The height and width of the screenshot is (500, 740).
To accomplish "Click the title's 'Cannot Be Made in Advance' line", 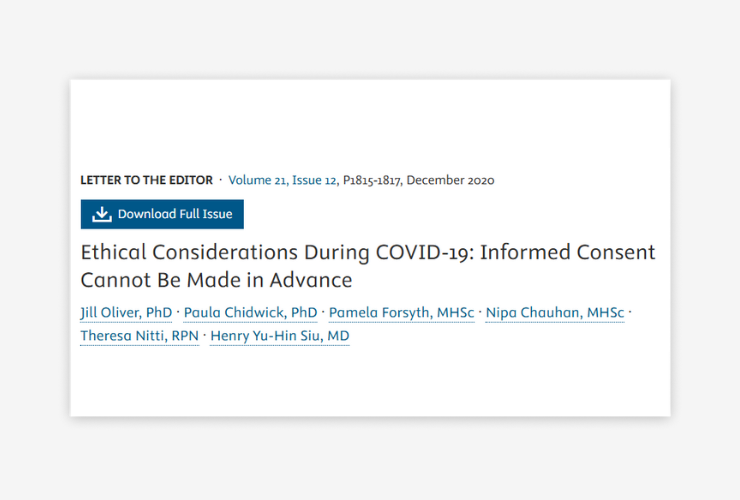I will point(216,280).
